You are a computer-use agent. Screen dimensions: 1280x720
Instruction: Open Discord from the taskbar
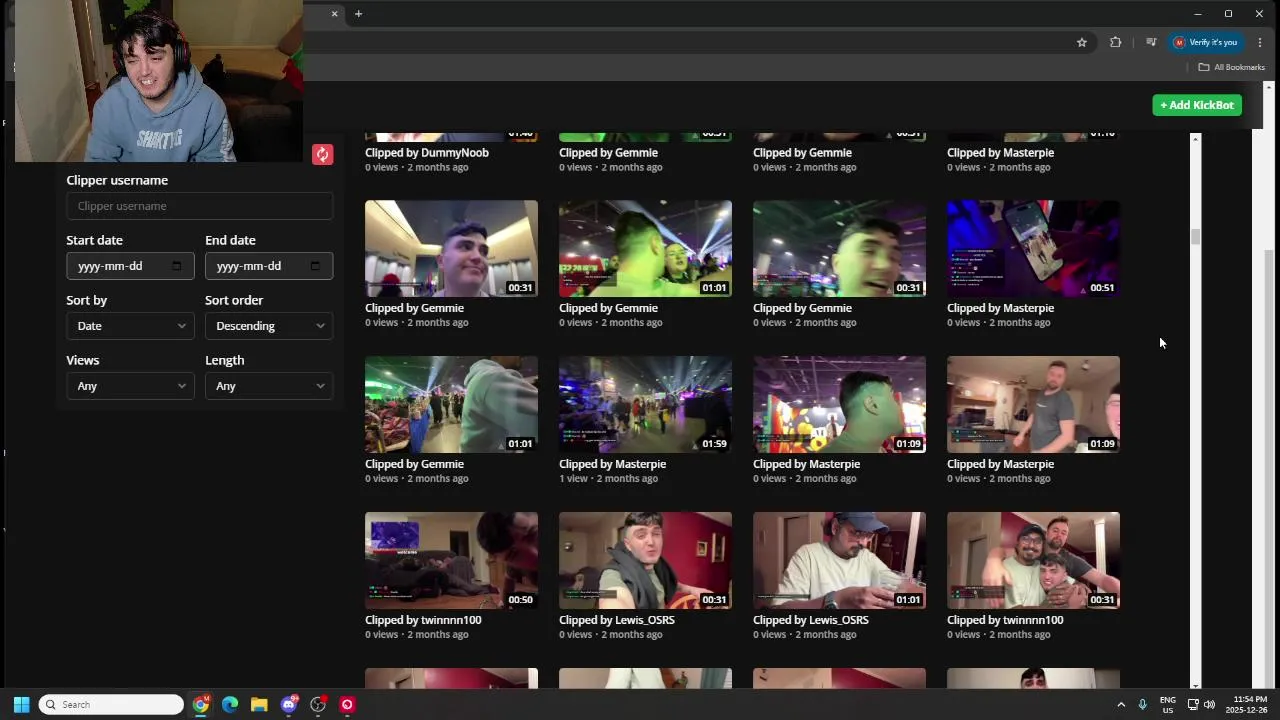pos(289,704)
